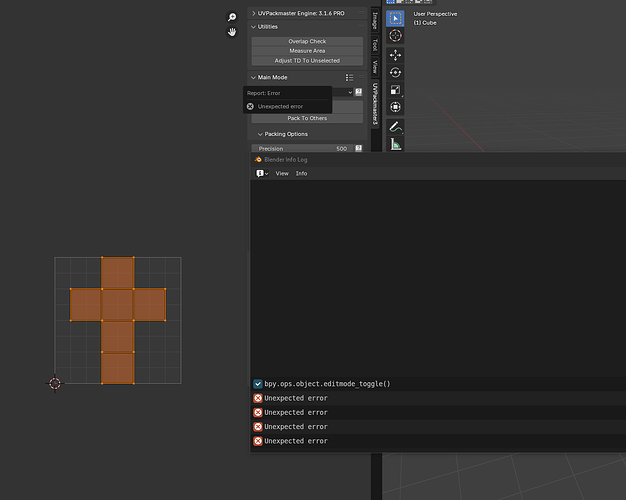Select the Transform tool in 3D viewport
The image size is (626, 500).
395,107
